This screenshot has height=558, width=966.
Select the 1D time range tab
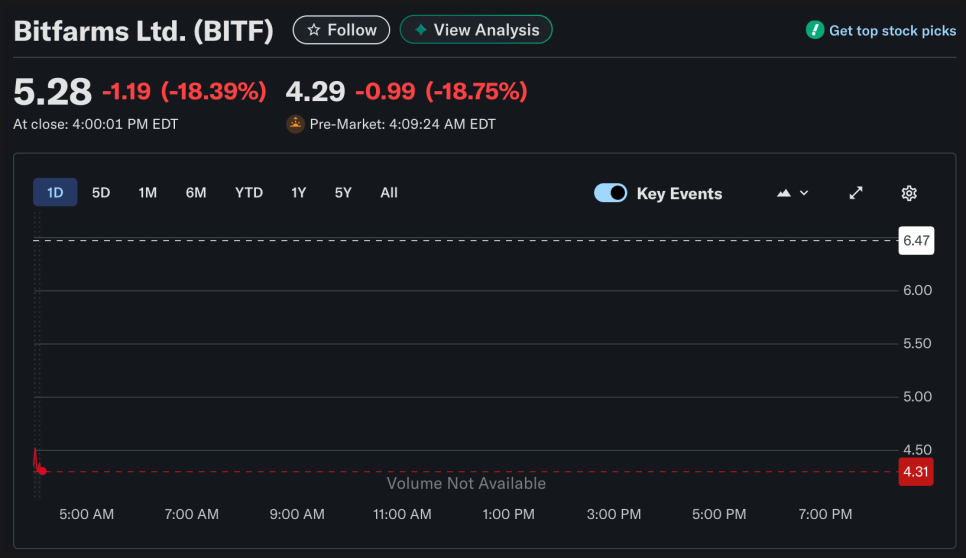pos(55,192)
